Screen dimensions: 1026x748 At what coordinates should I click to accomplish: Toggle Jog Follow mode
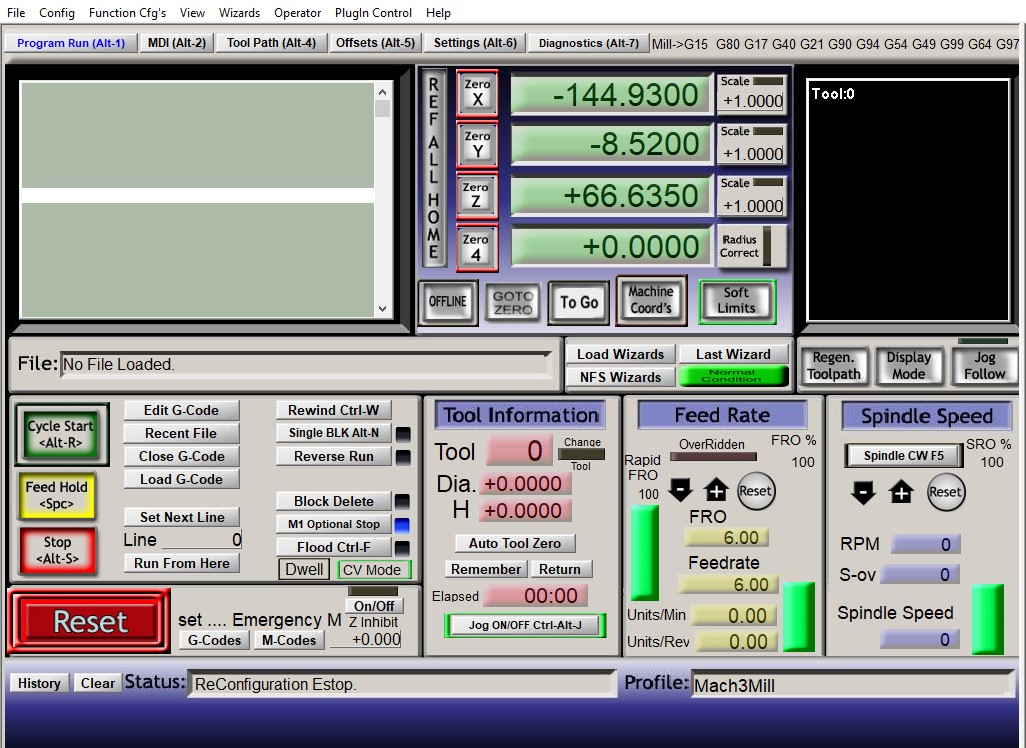(x=984, y=366)
